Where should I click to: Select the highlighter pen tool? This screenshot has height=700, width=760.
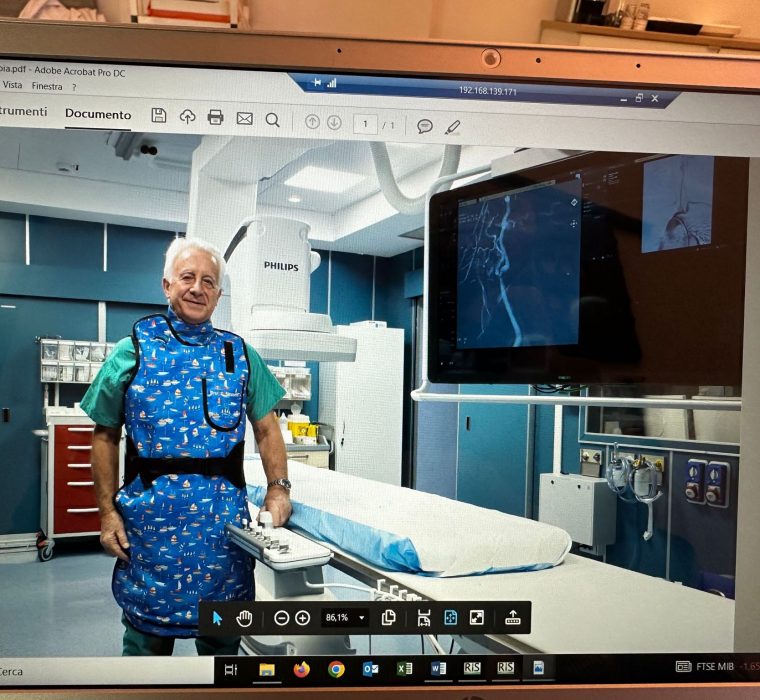[x=453, y=127]
